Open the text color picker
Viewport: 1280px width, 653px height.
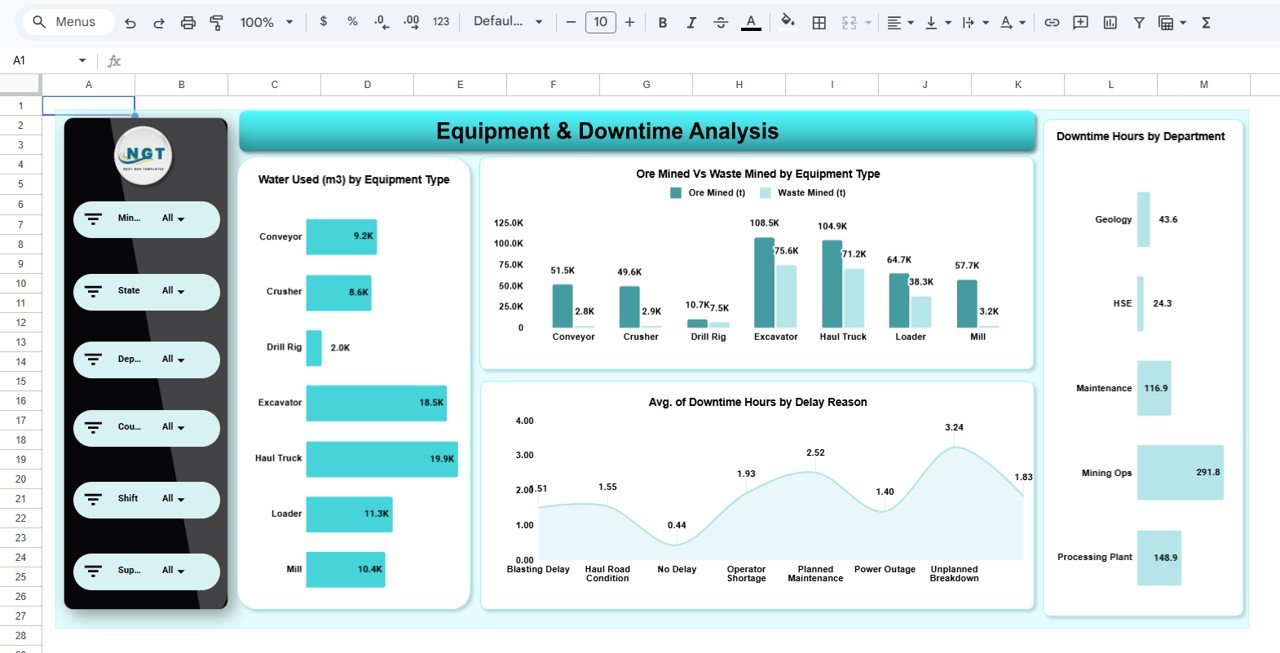click(x=751, y=21)
